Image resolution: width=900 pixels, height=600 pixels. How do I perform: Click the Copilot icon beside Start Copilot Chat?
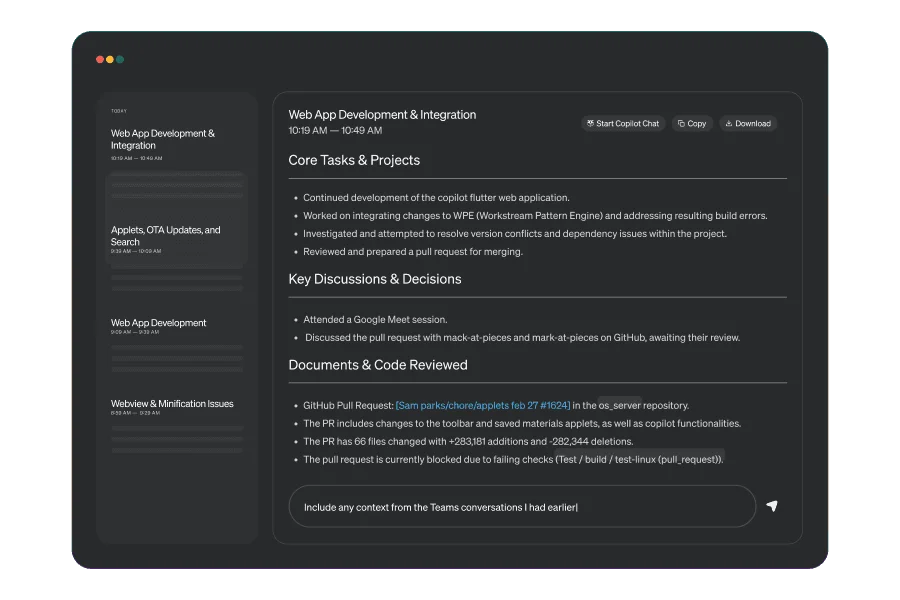pos(593,123)
